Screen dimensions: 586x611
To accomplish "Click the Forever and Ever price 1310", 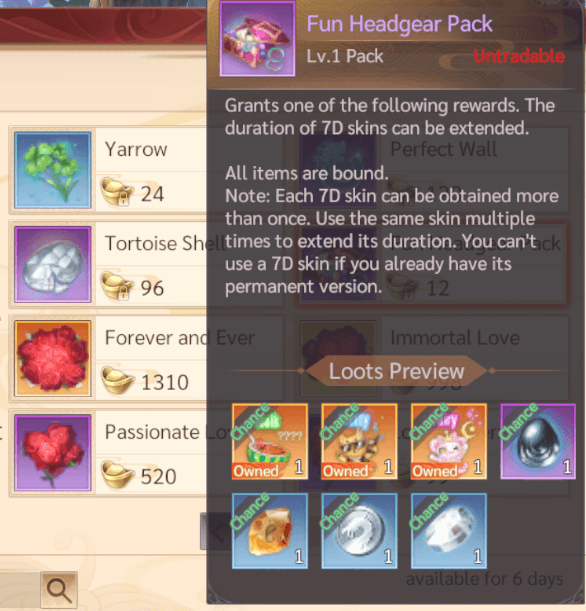I will pos(165,382).
